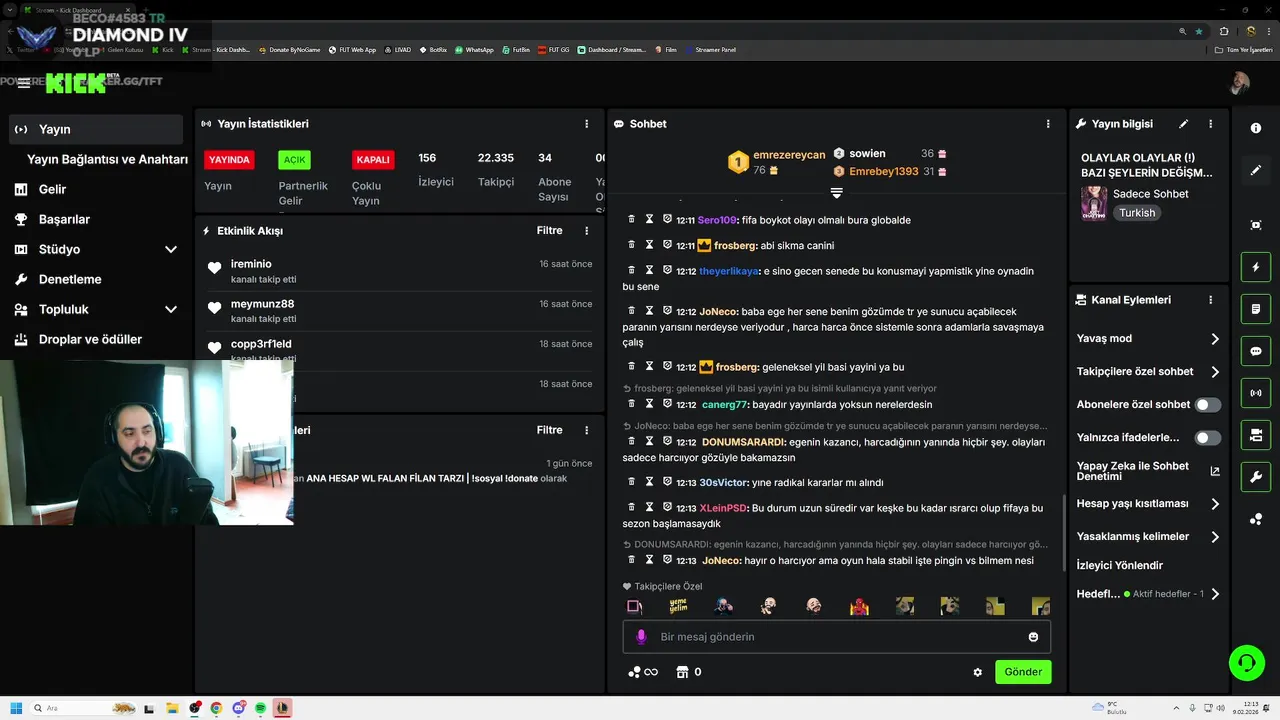Screen dimensions: 1280x720
Task: Click the shield icon on XLeinPSD's message
Action: coord(667,507)
